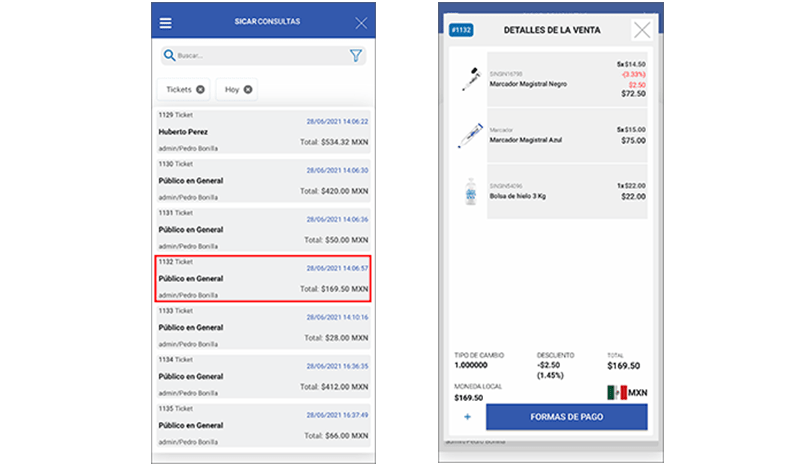Remove the Tickets filter chip
Viewport: 810px width, 470px height.
201,90
